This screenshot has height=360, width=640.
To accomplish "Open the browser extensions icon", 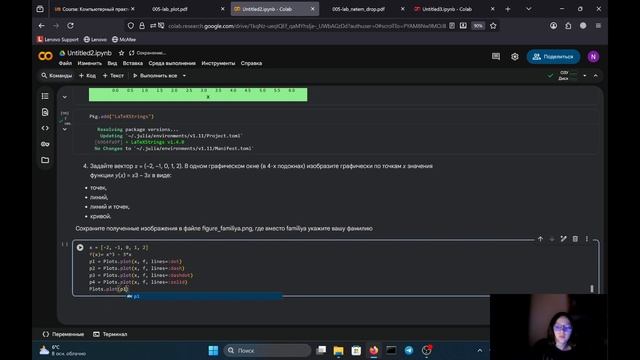I will pos(568,26).
